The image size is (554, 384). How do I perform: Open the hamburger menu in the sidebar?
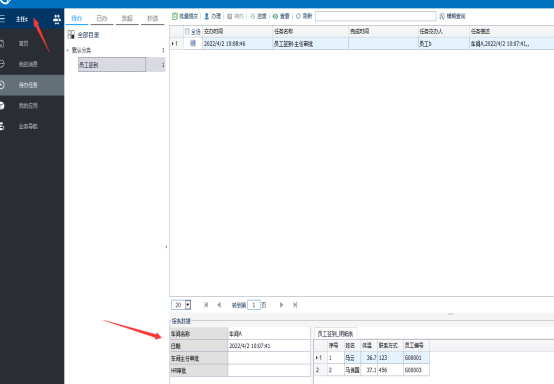pyautogui.click(x=2, y=19)
